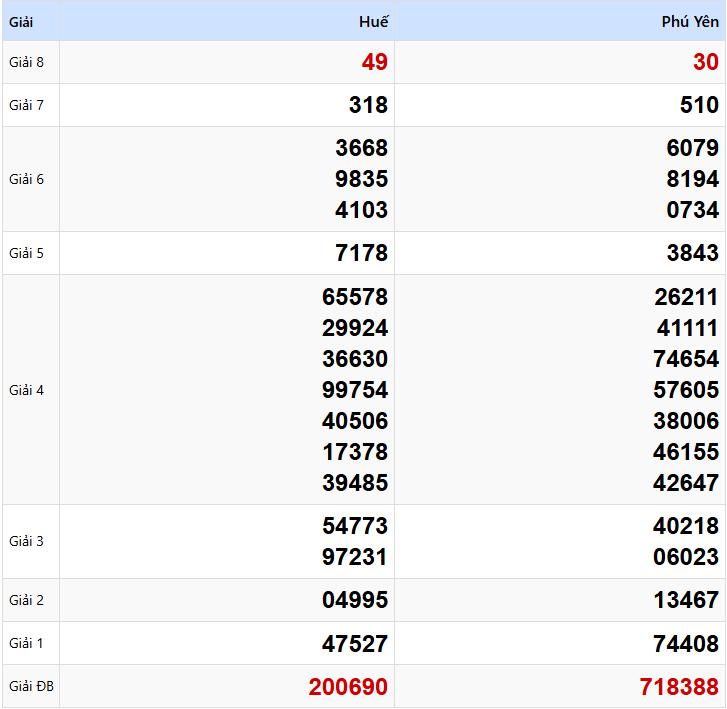This screenshot has height=709, width=727.
Task: Click Phú Yên Giải 8 number 30
Action: pyautogui.click(x=706, y=62)
